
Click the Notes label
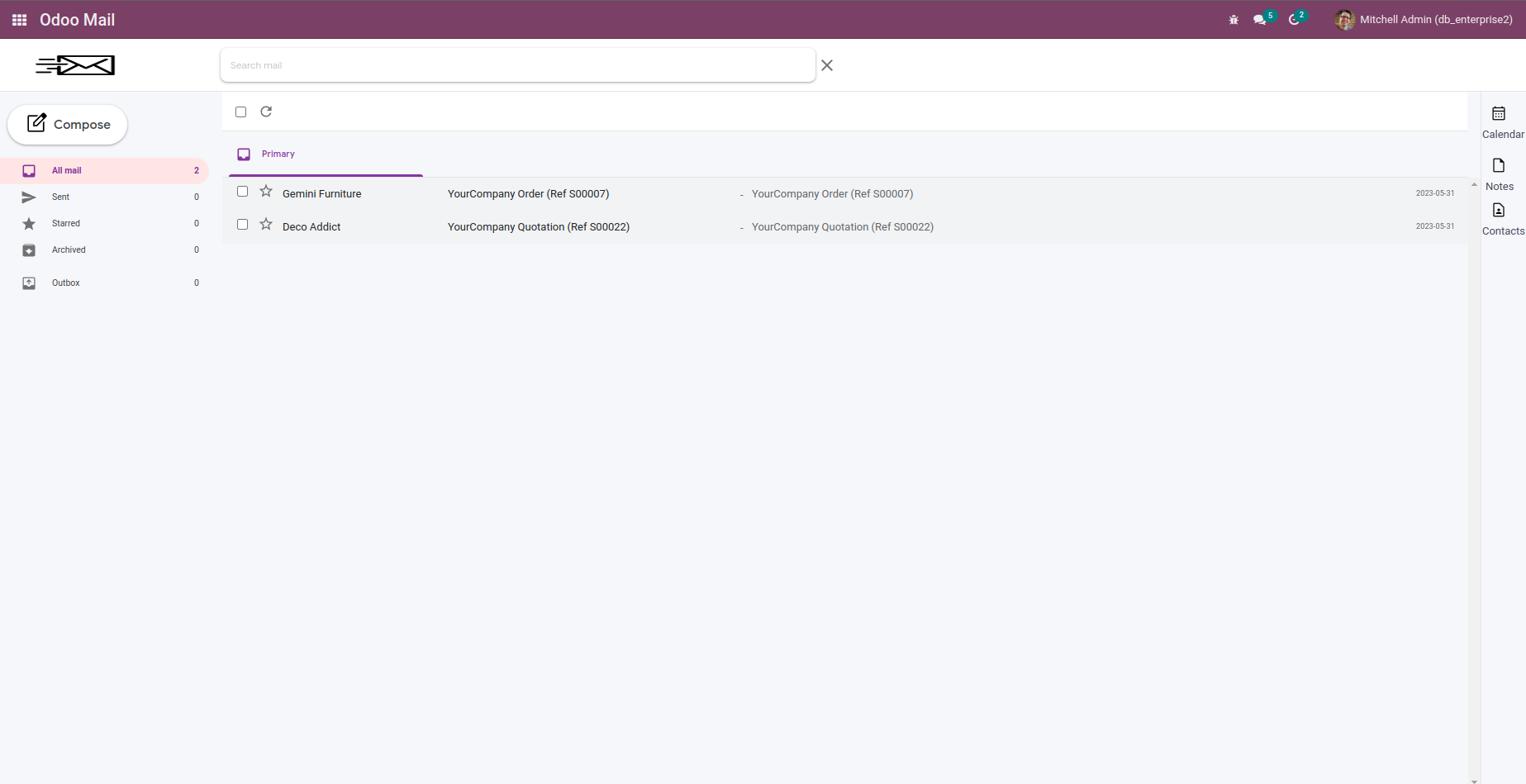[x=1500, y=187]
